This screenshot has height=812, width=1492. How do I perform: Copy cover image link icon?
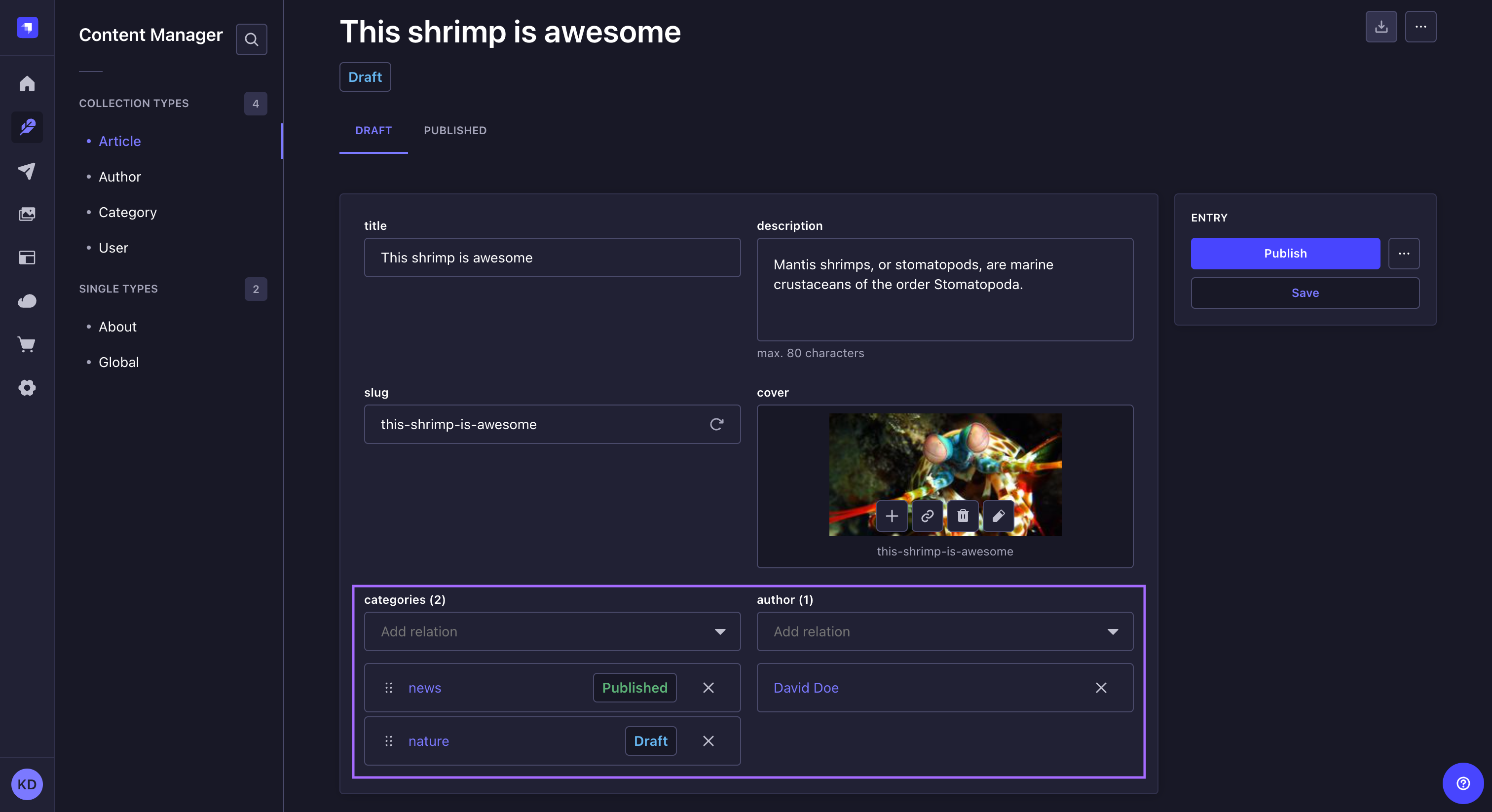(927, 516)
